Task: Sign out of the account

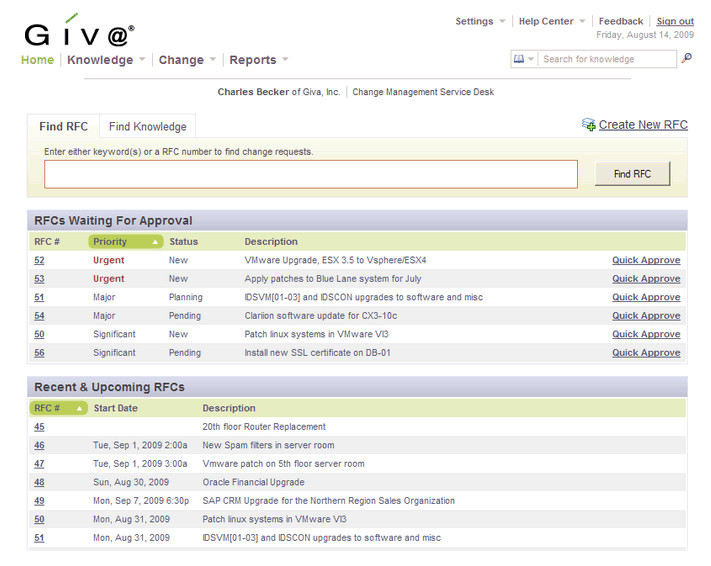Action: (x=675, y=21)
